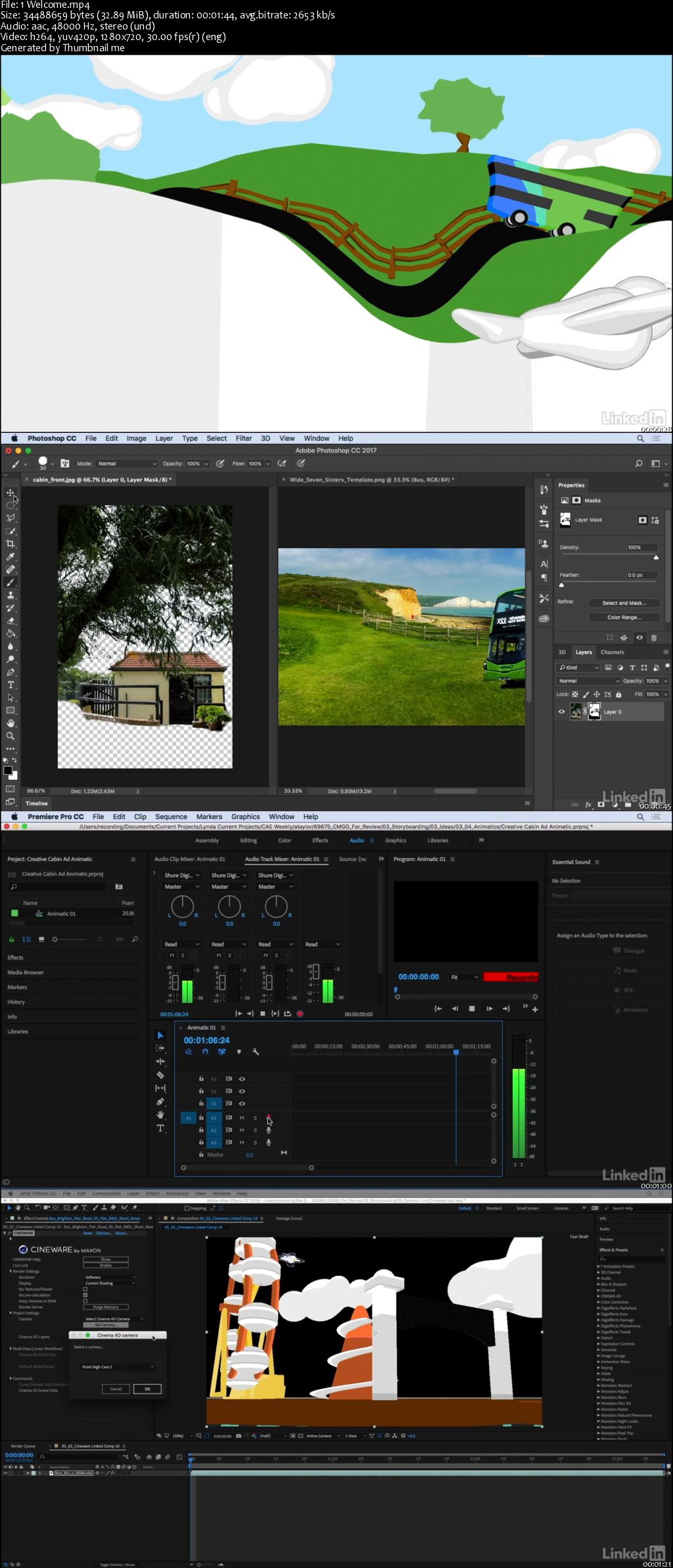Image resolution: width=673 pixels, height=1568 pixels.
Task: Click the Select and Mask button
Action: [624, 603]
